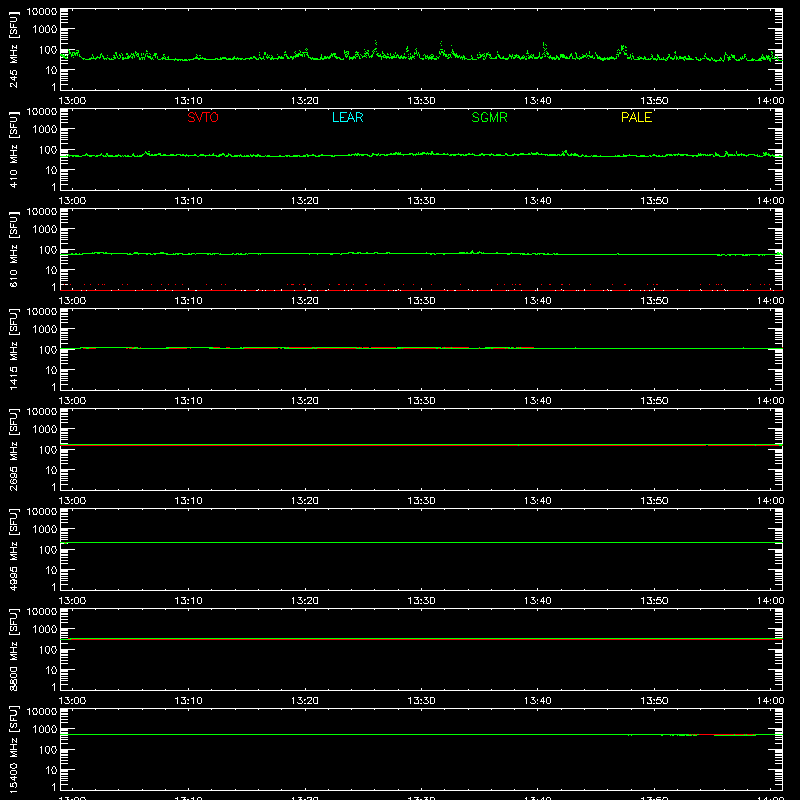The image size is (800, 800).
Task: Click the 10000 y-axis value in 4995 MHz panel
Action: pos(42,512)
